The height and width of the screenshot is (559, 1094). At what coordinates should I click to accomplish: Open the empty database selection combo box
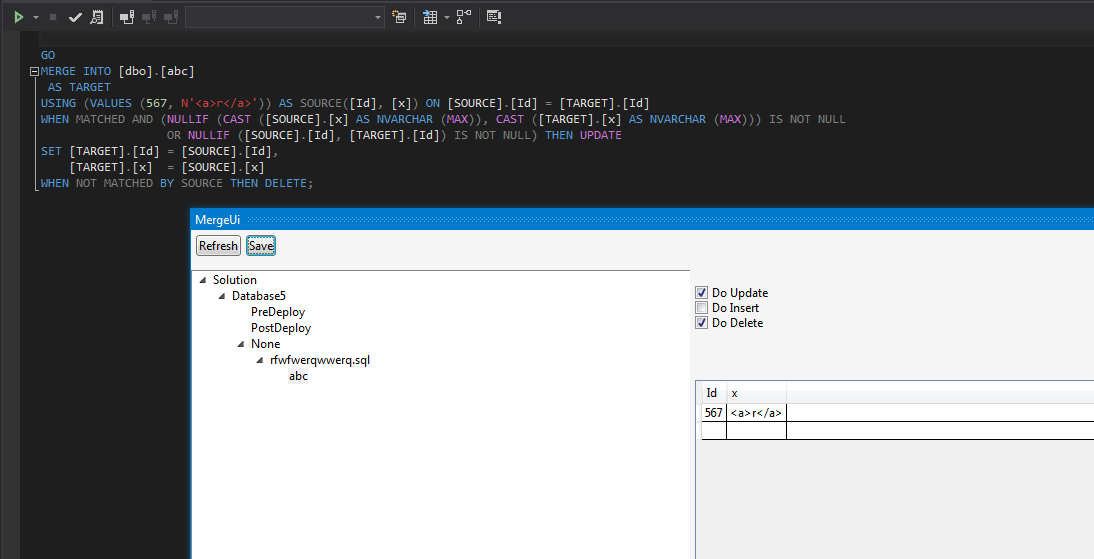pos(284,17)
